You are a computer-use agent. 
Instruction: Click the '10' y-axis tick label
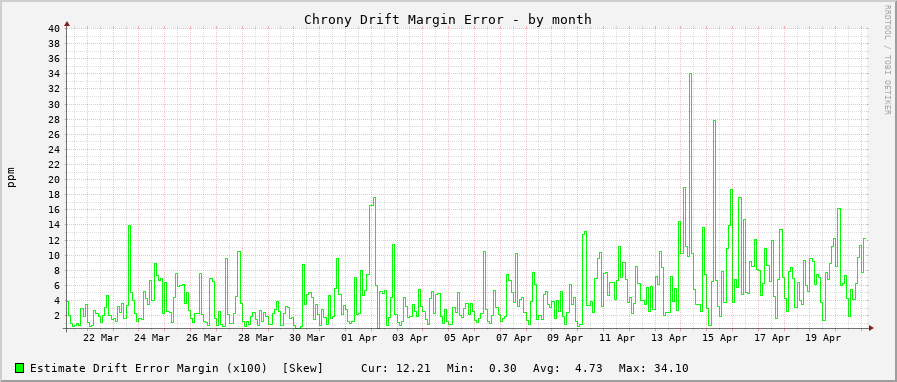[x=54, y=256]
